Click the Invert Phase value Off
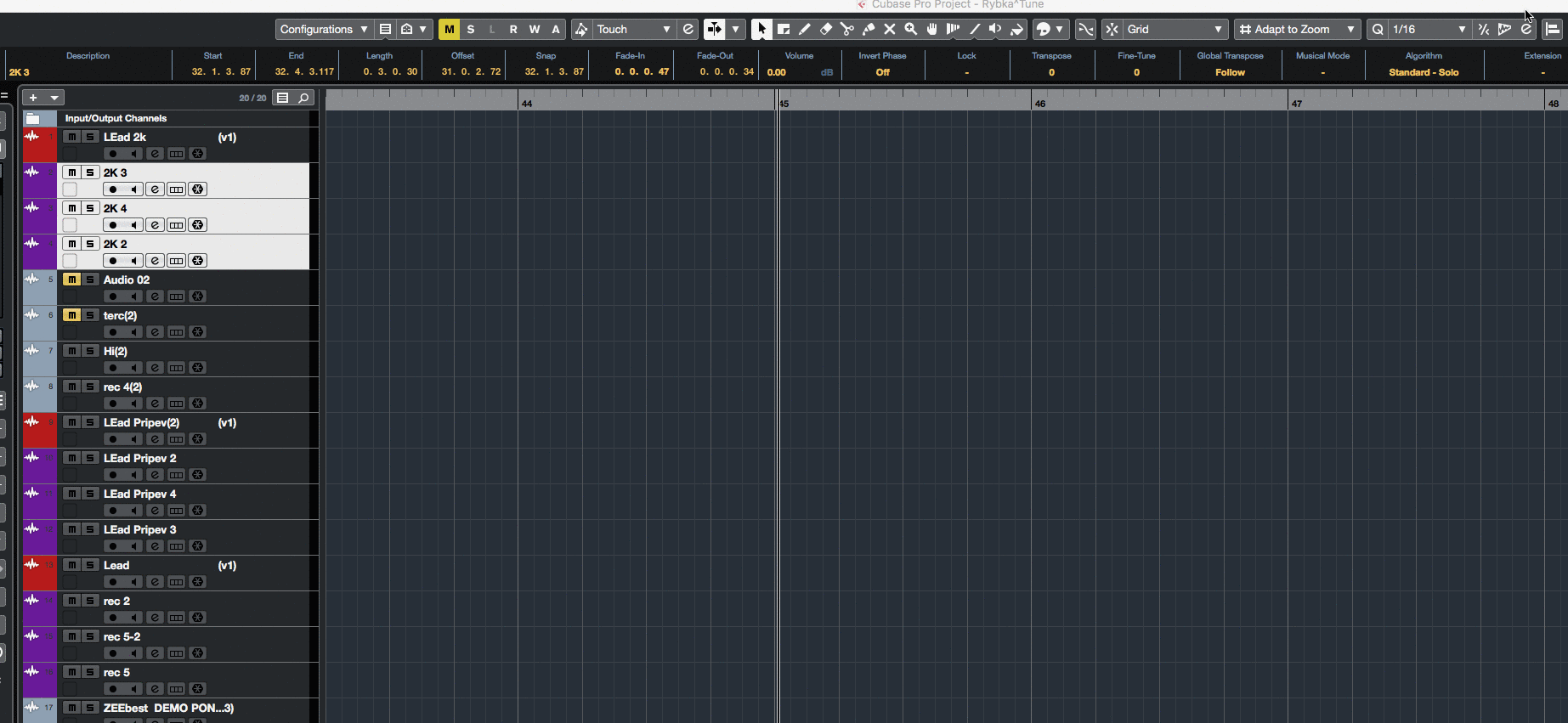 pos(882,72)
